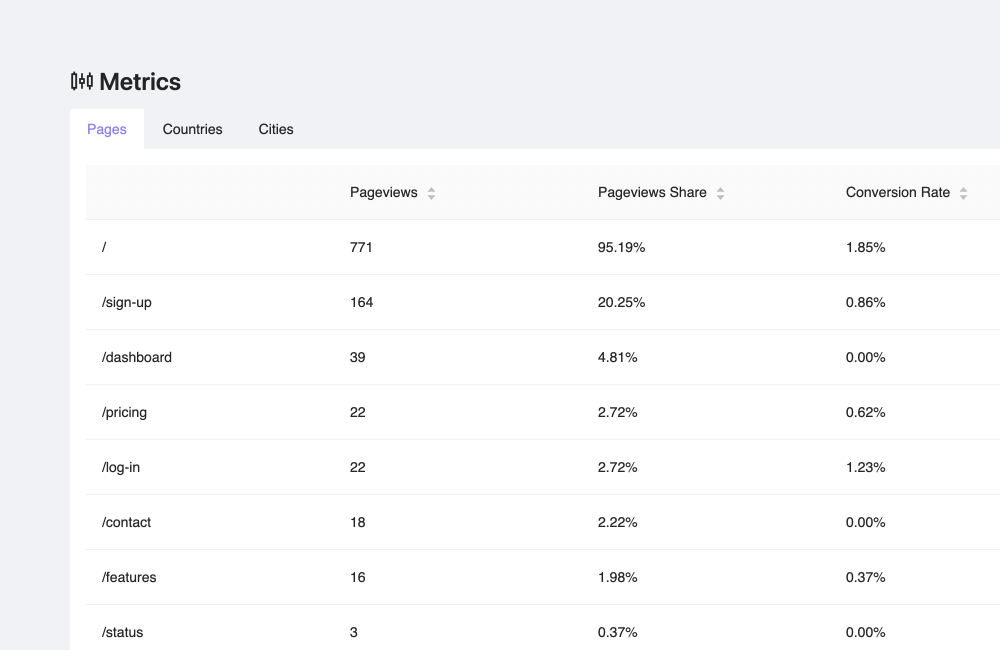This screenshot has width=1000, height=650.
Task: Select the root "/" page row
Action: (105, 247)
